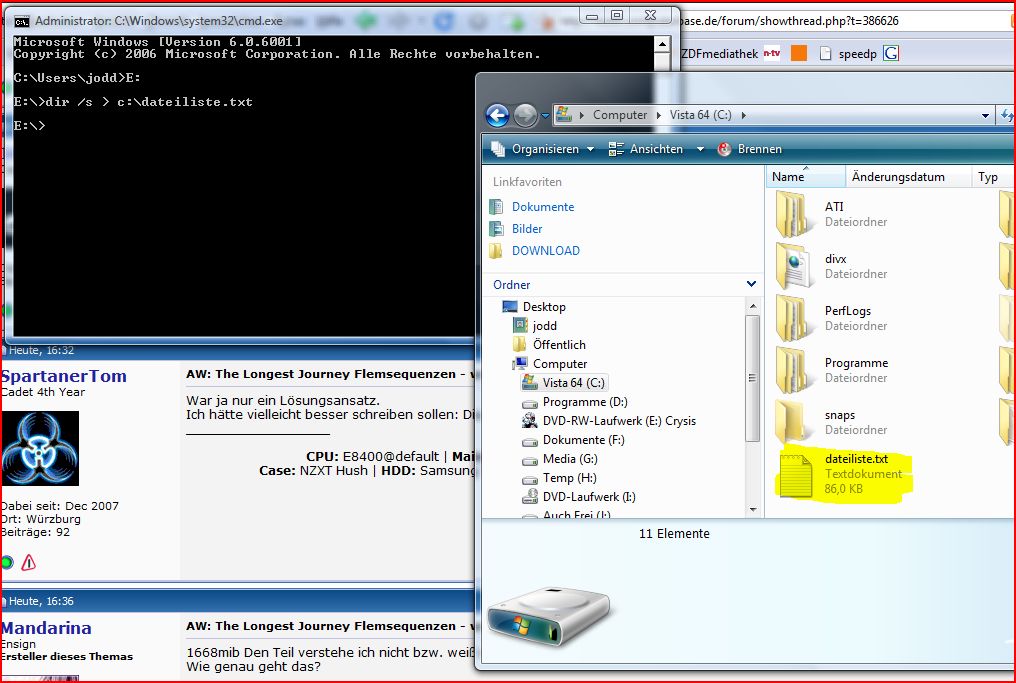The height and width of the screenshot is (683, 1016).
Task: Open SpartanerTom forum profile link
Action: [x=64, y=376]
